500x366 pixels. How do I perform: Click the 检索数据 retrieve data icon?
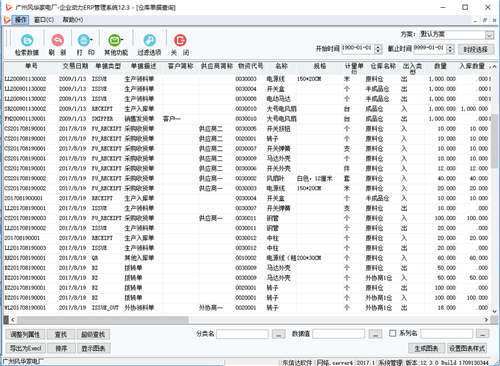(x=27, y=40)
